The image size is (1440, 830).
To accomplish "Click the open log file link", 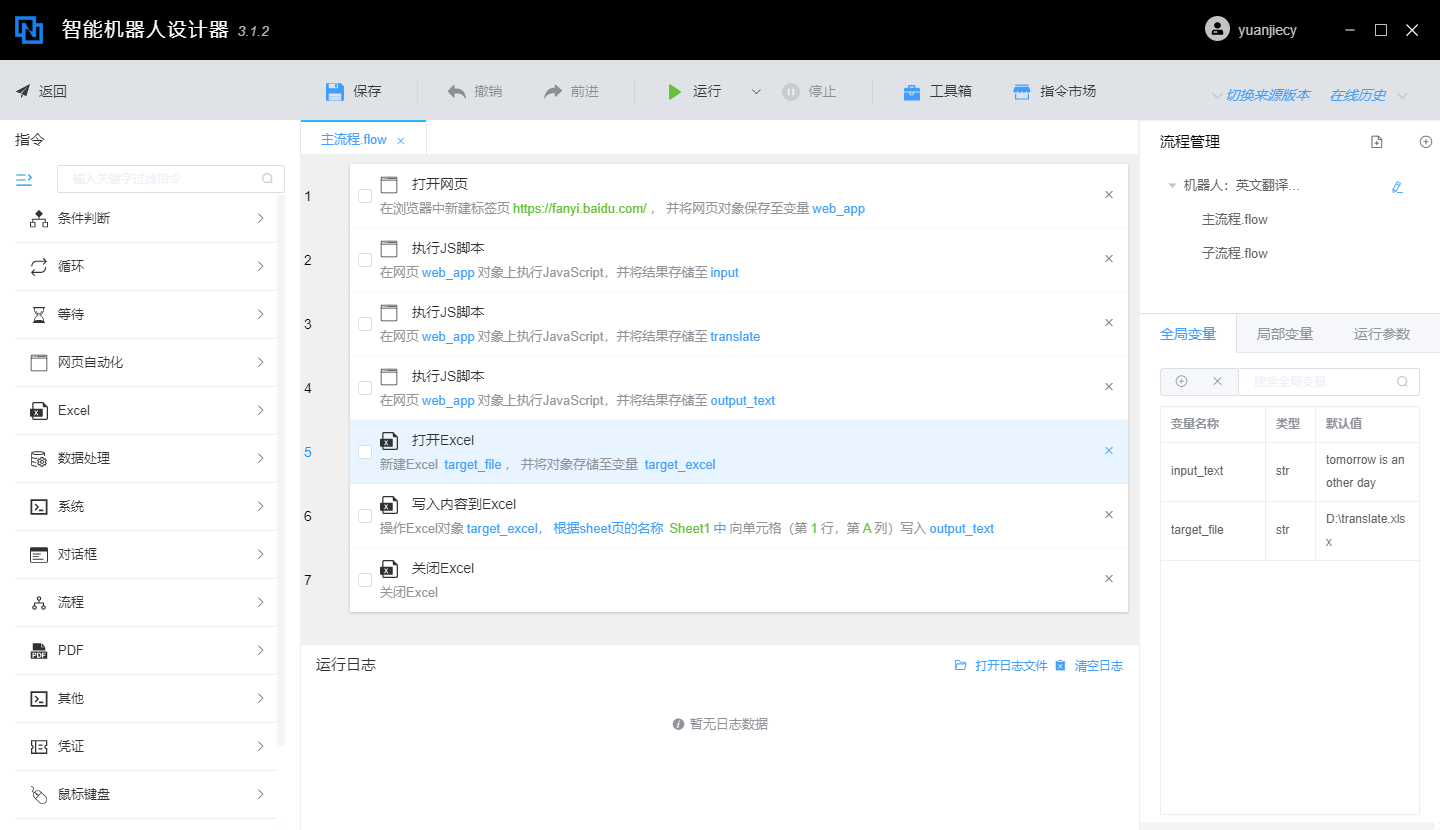I will [x=1010, y=666].
